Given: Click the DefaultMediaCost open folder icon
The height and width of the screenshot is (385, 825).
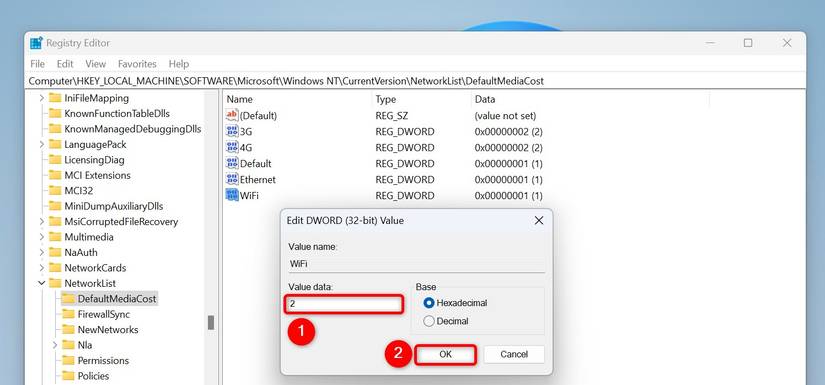Looking at the screenshot, I should tap(68, 299).
